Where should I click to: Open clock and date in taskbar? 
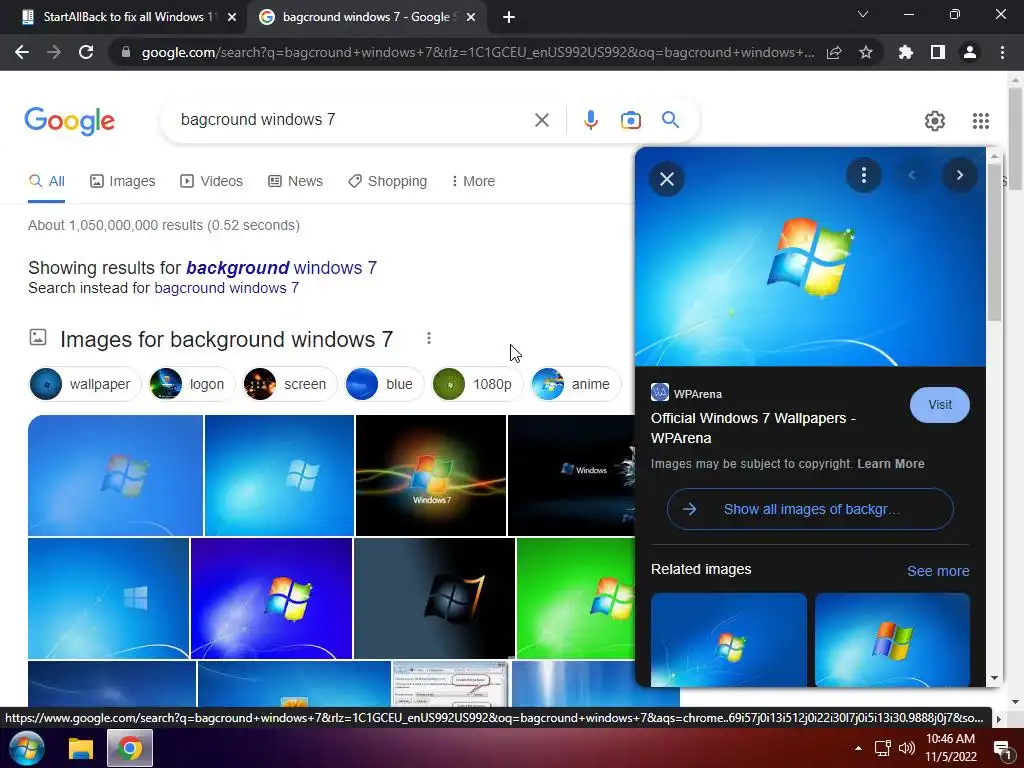click(x=951, y=748)
